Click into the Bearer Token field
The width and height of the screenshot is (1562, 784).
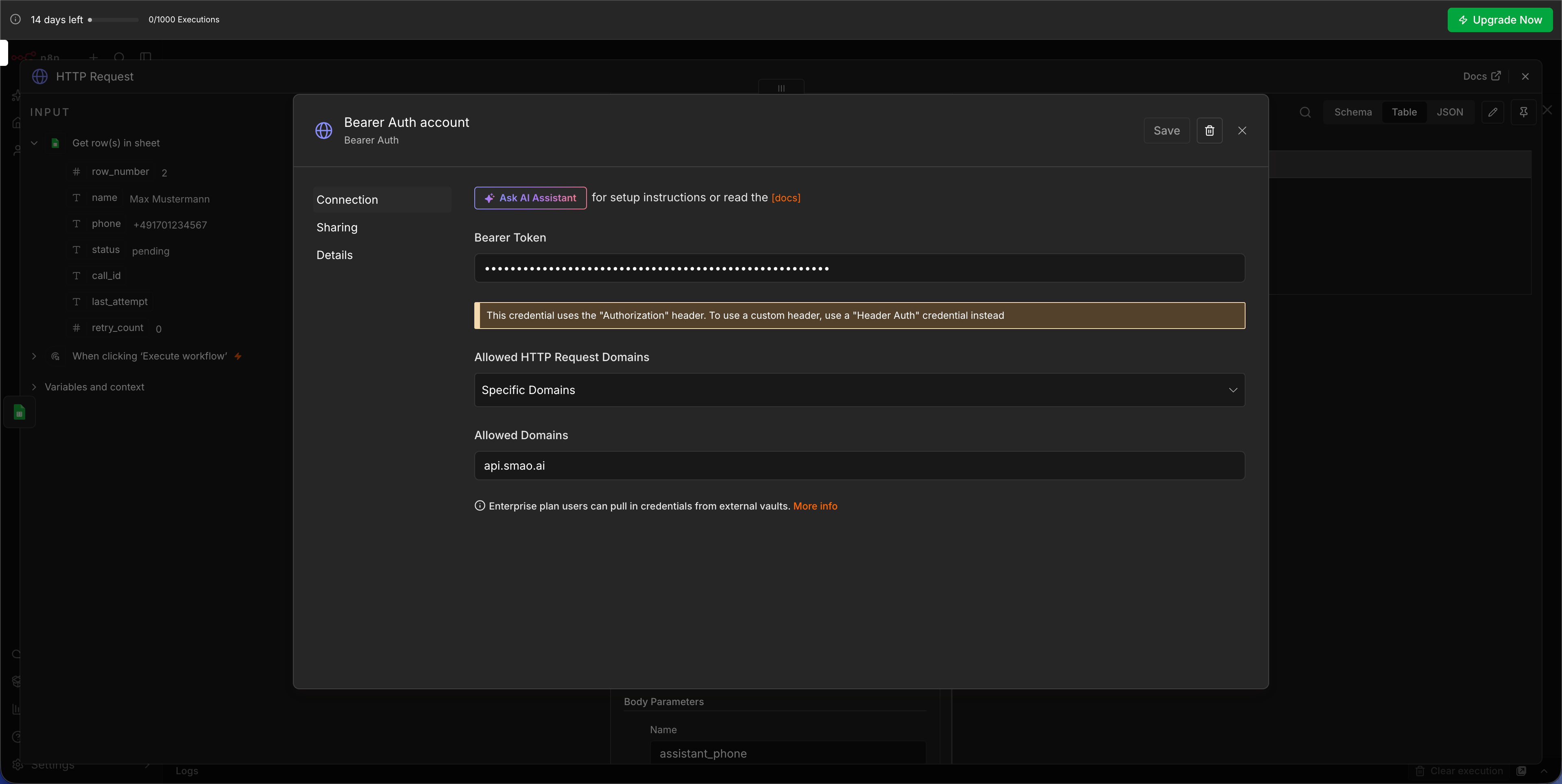click(x=859, y=268)
